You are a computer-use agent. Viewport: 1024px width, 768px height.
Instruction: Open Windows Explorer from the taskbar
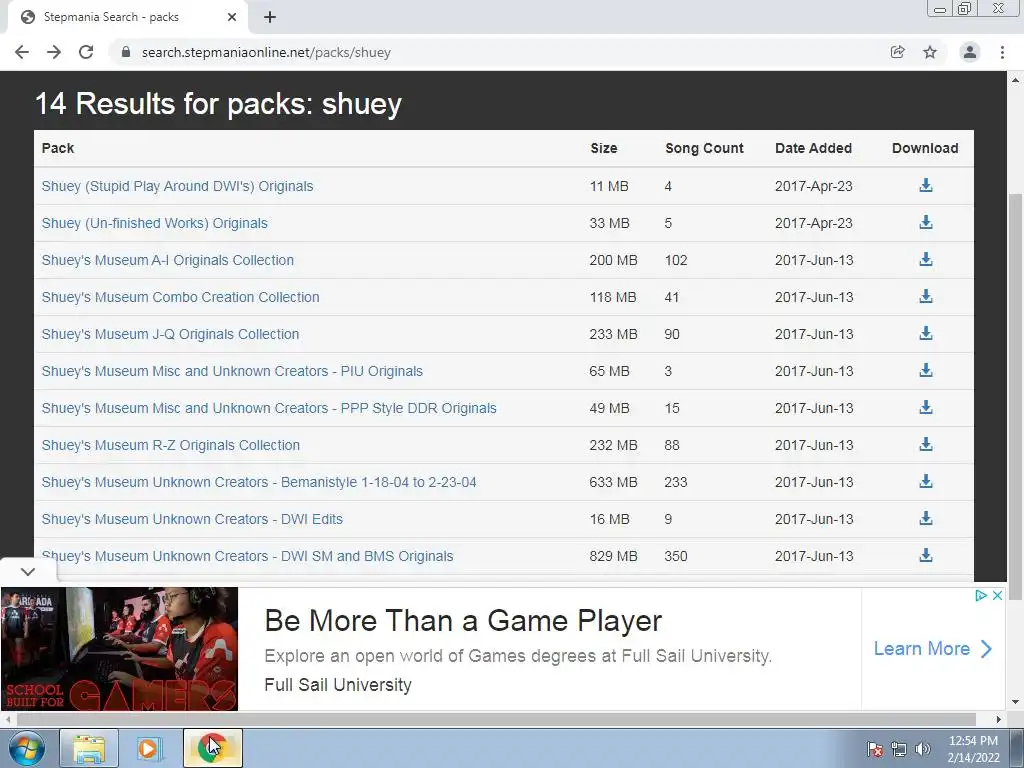(89, 748)
